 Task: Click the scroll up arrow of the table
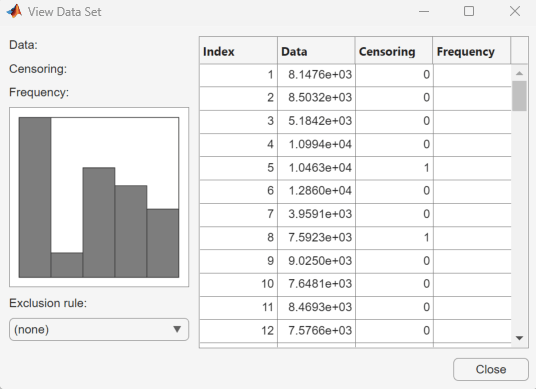[519, 73]
